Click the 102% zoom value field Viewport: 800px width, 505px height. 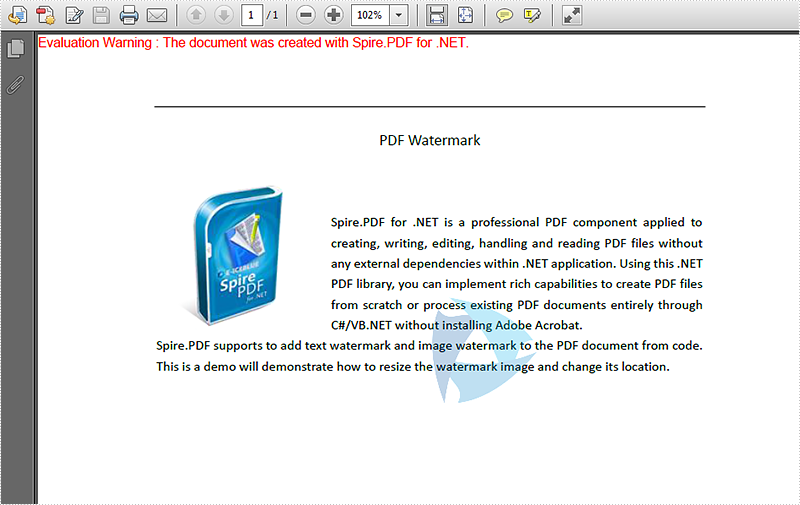370,15
